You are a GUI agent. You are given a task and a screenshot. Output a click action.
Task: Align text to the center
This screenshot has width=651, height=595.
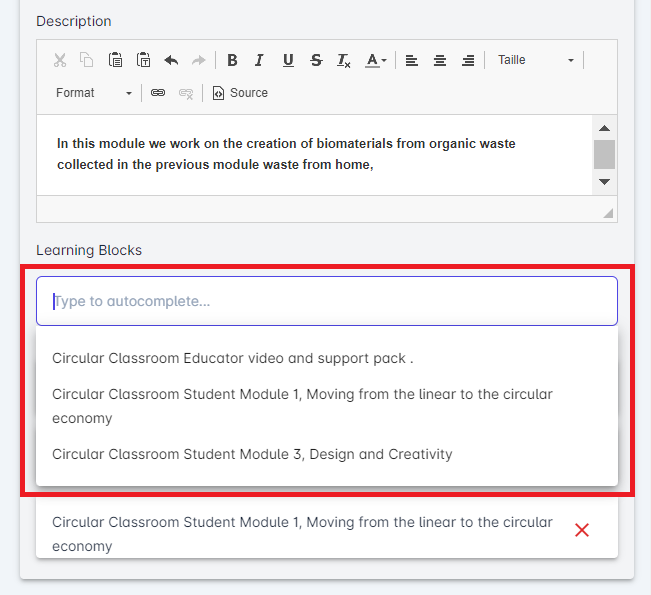[x=440, y=60]
